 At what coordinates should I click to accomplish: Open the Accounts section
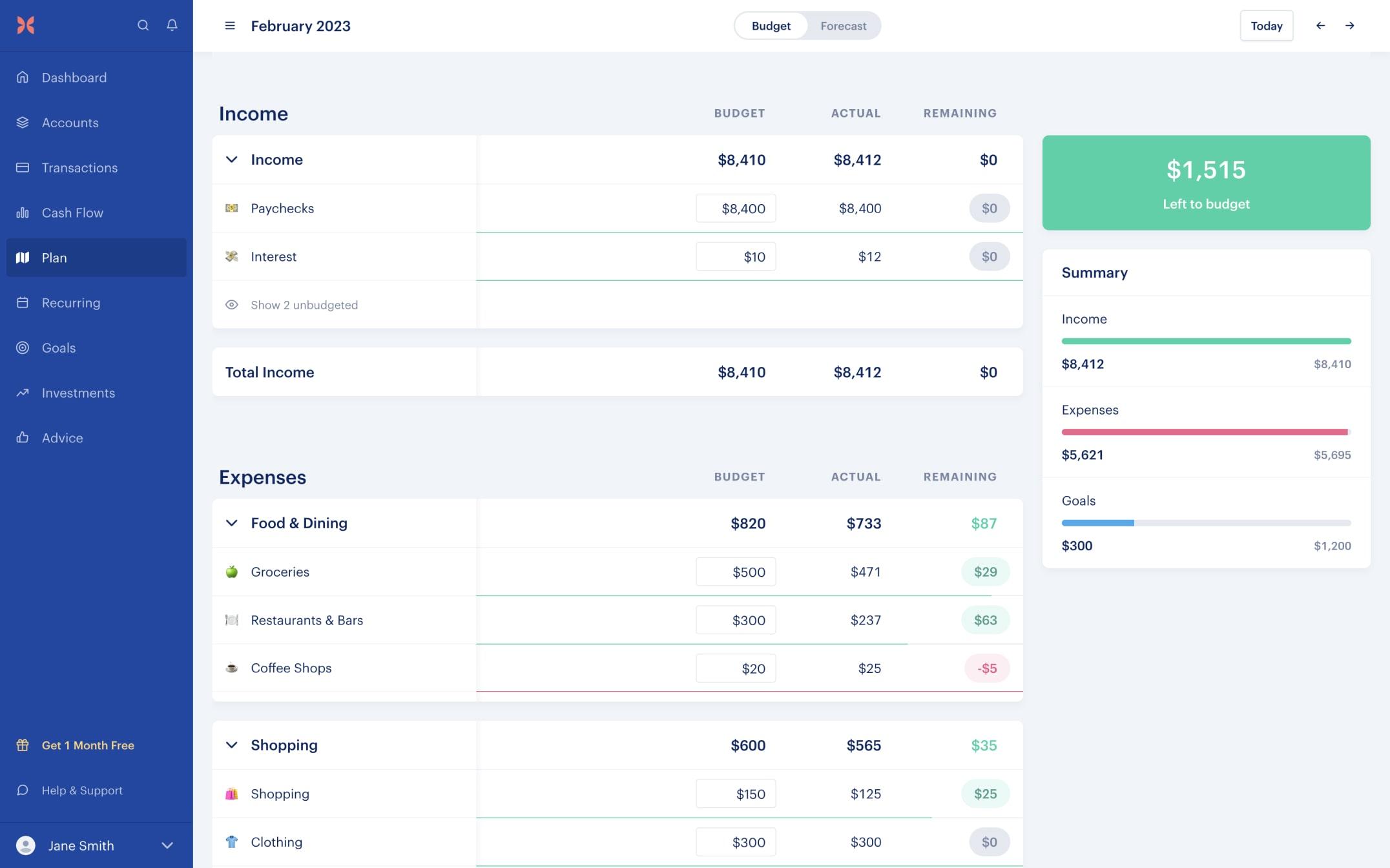coord(69,122)
